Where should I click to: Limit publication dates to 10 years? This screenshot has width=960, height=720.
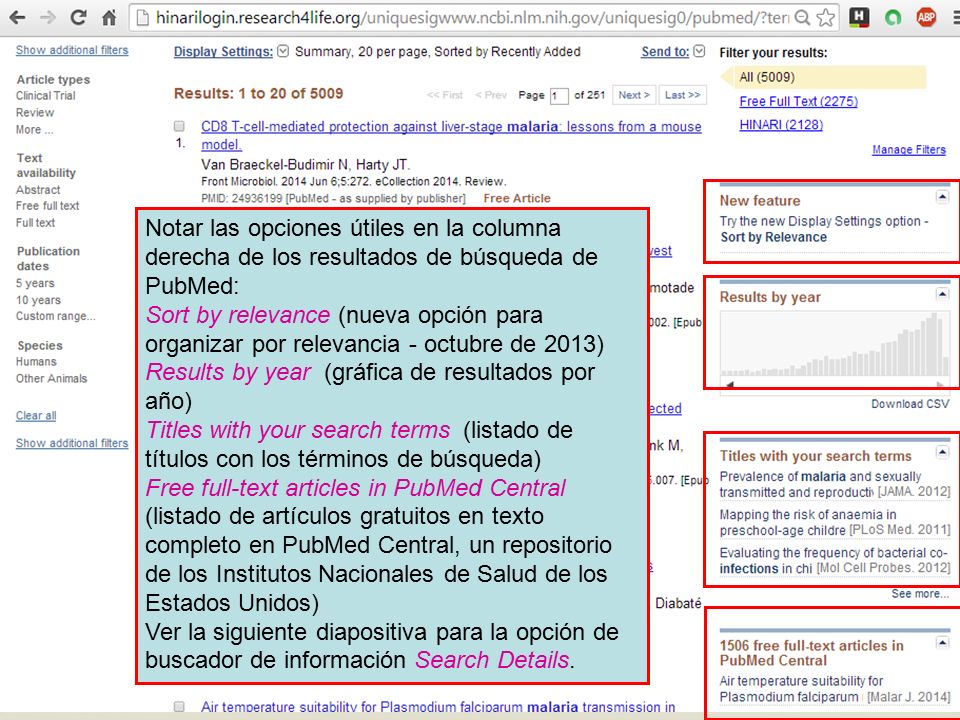[x=39, y=300]
